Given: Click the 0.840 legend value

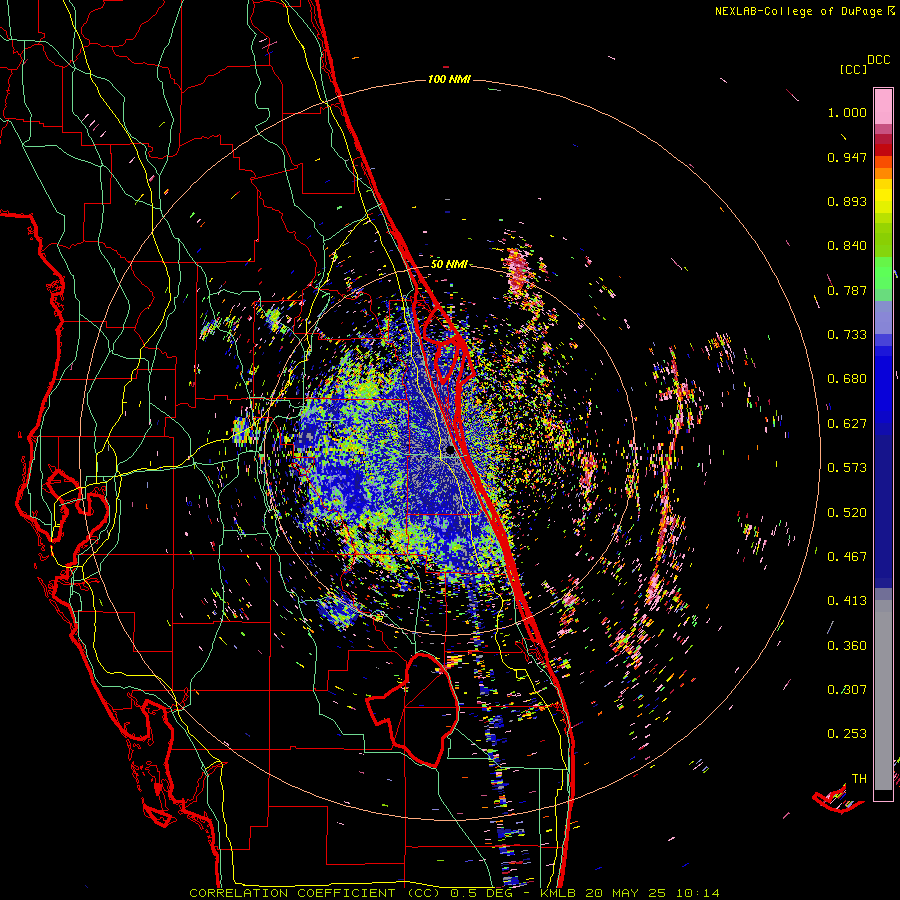Looking at the screenshot, I should (847, 246).
